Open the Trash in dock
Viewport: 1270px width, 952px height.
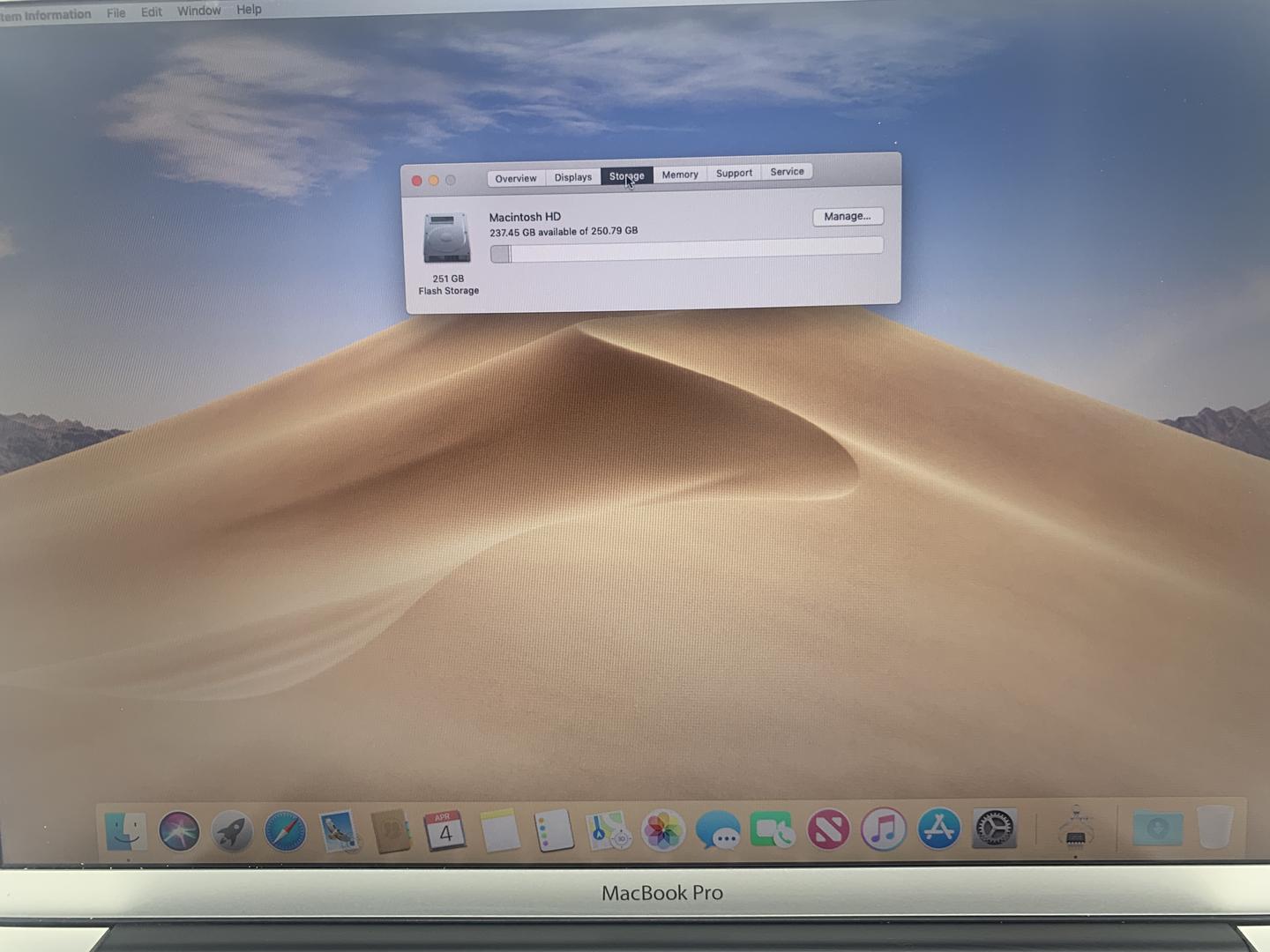point(1215,827)
